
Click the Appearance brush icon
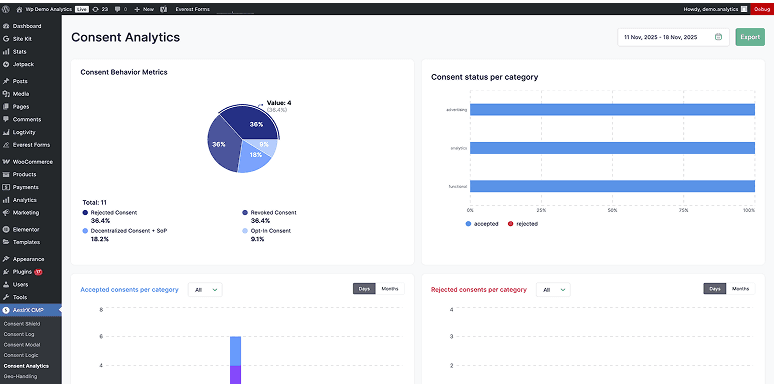point(6,259)
